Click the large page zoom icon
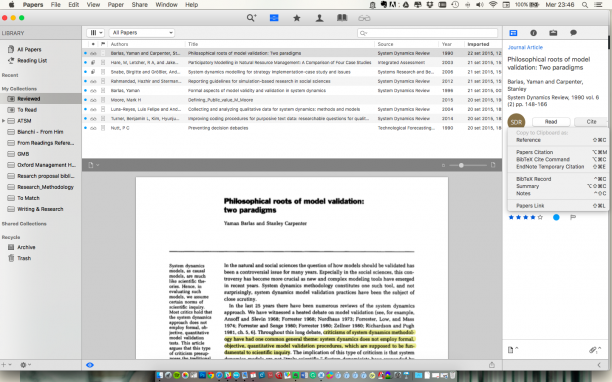Screen dimensions: 612x382 [493, 165]
